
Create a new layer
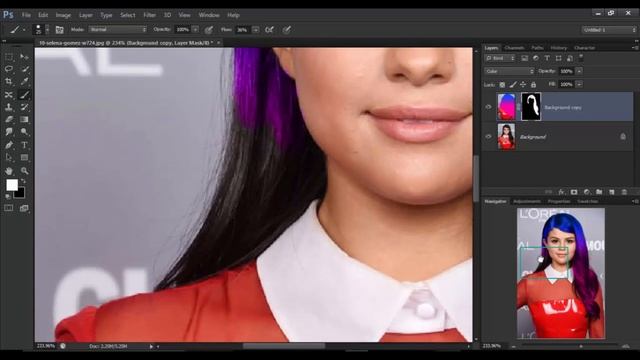pos(611,192)
